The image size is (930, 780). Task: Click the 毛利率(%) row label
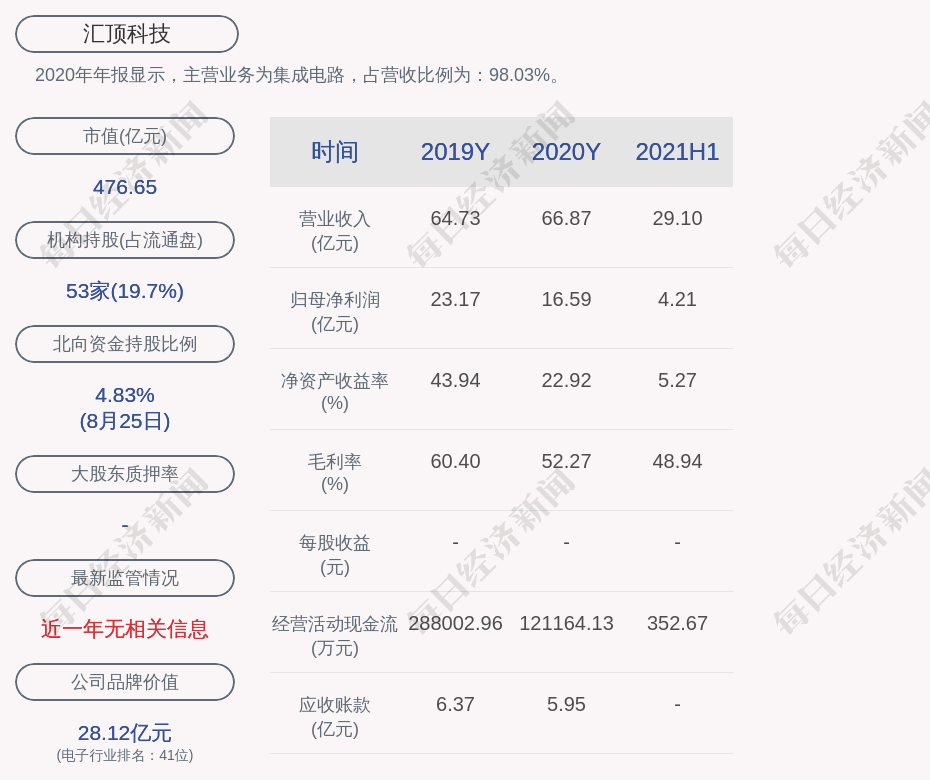(335, 473)
